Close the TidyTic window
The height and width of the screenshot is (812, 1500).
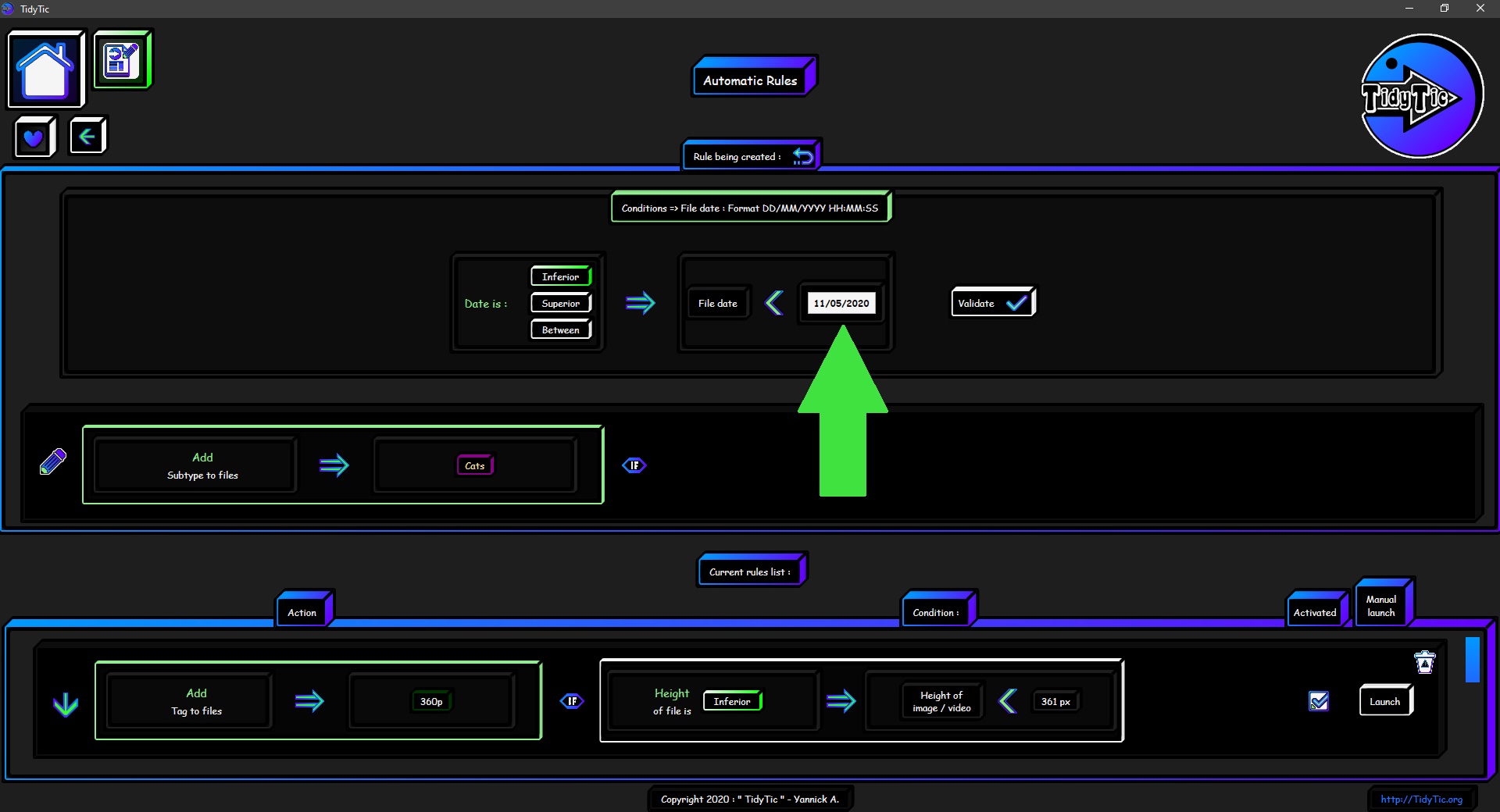(x=1480, y=9)
